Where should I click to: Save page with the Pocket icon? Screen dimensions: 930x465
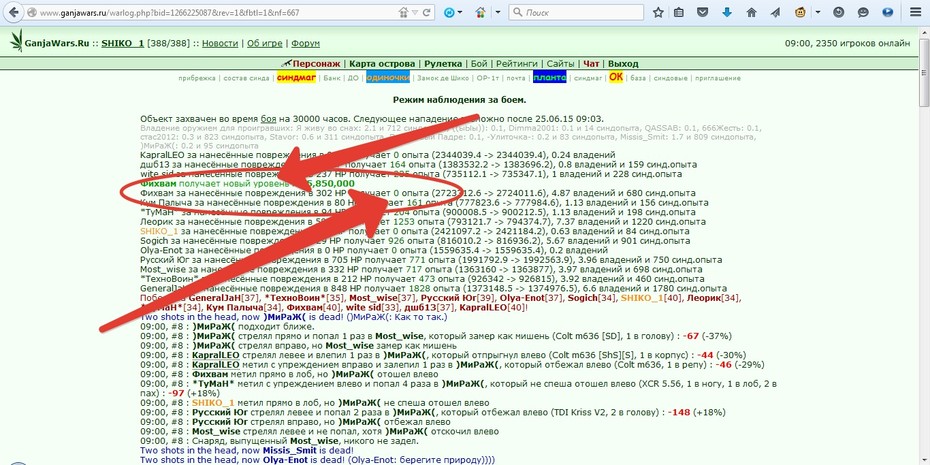tap(702, 12)
